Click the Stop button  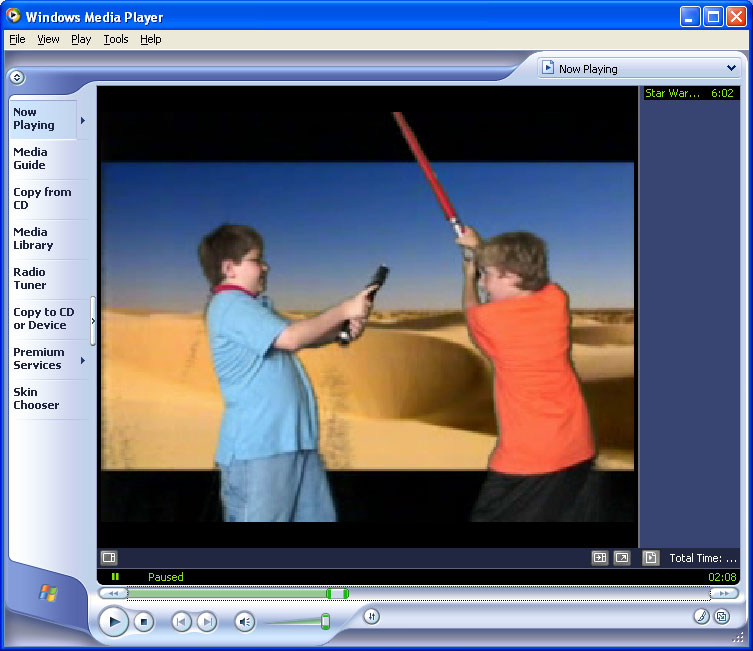pos(144,622)
